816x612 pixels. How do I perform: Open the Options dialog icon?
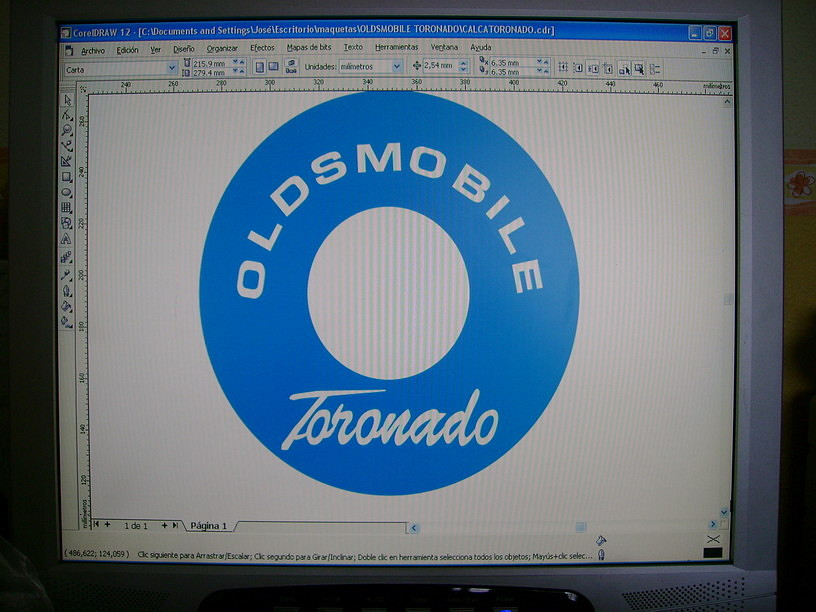coord(655,69)
